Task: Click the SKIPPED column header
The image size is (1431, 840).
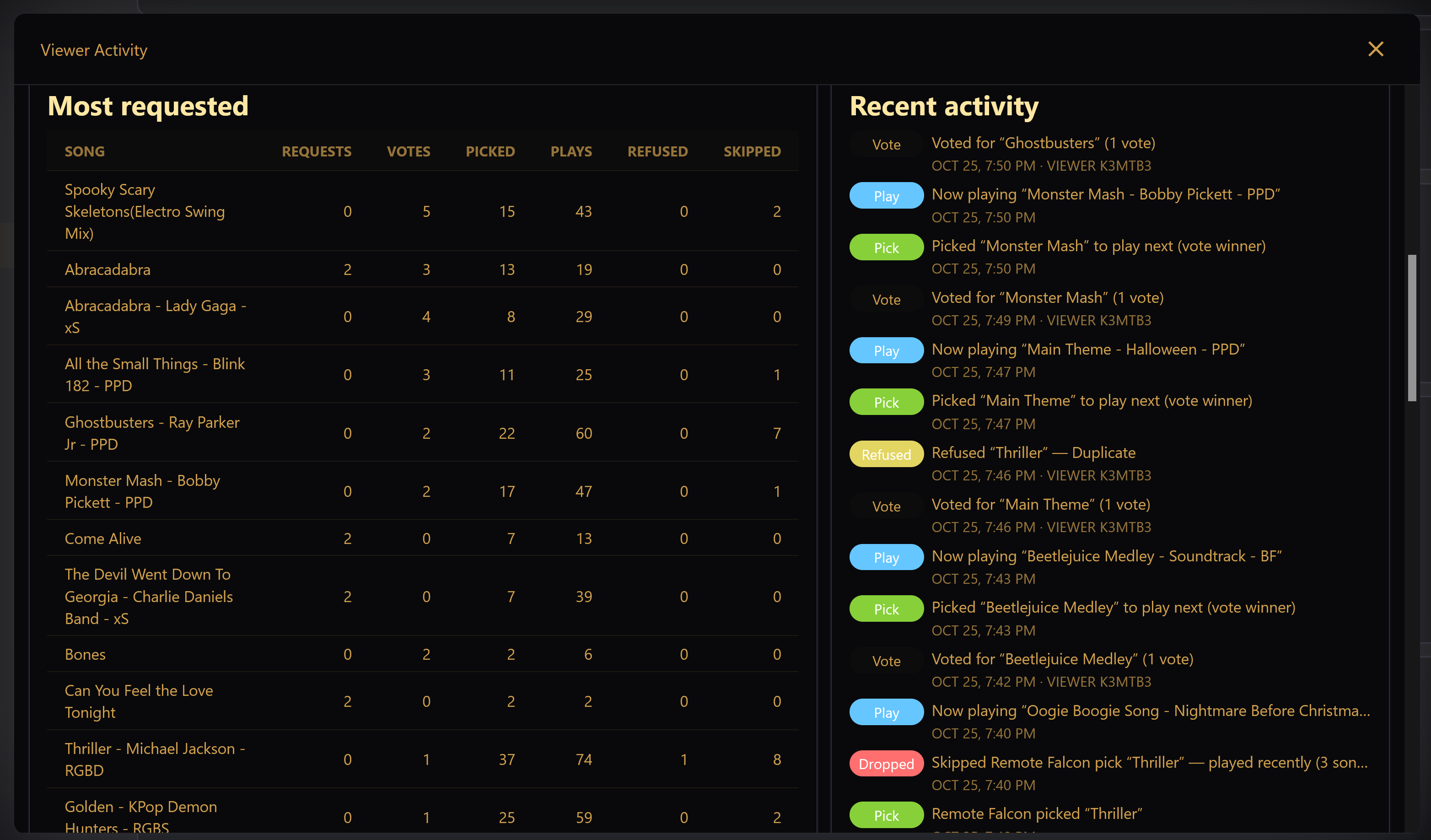Action: [x=752, y=151]
